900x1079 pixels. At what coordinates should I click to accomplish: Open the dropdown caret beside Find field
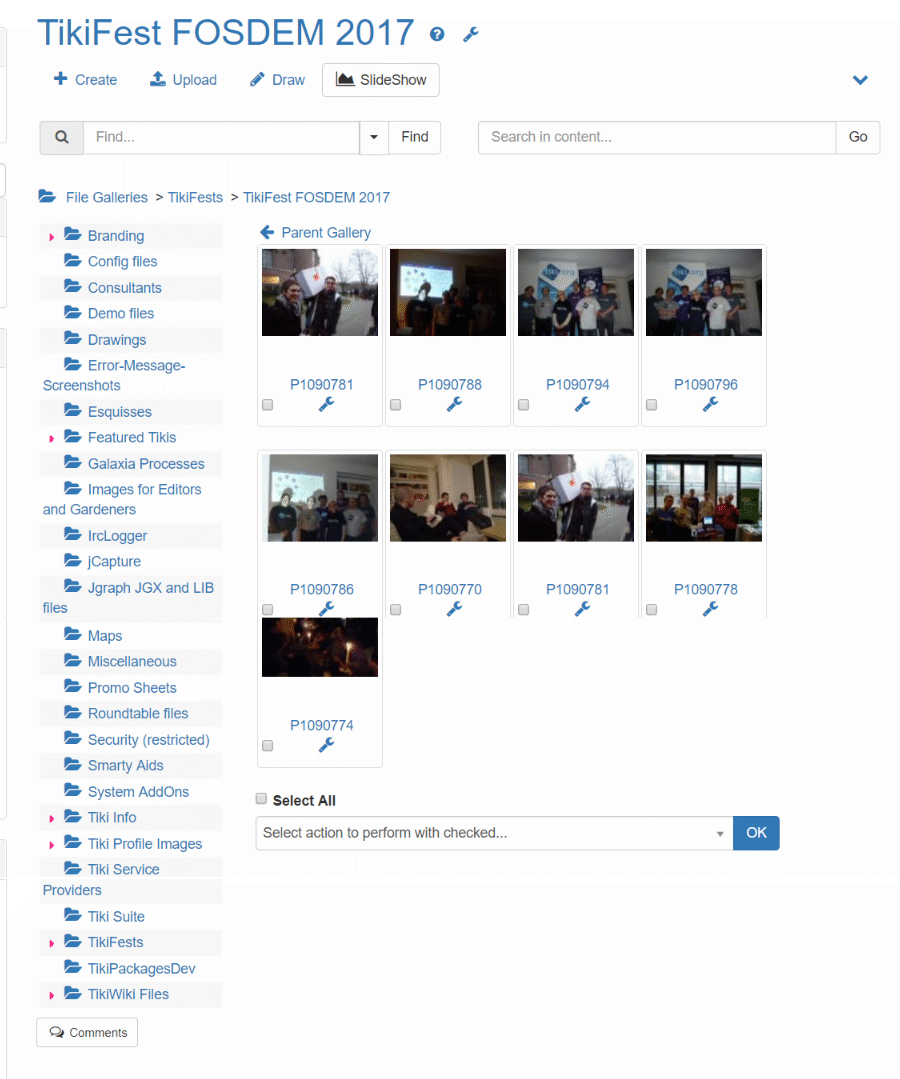[x=374, y=137]
